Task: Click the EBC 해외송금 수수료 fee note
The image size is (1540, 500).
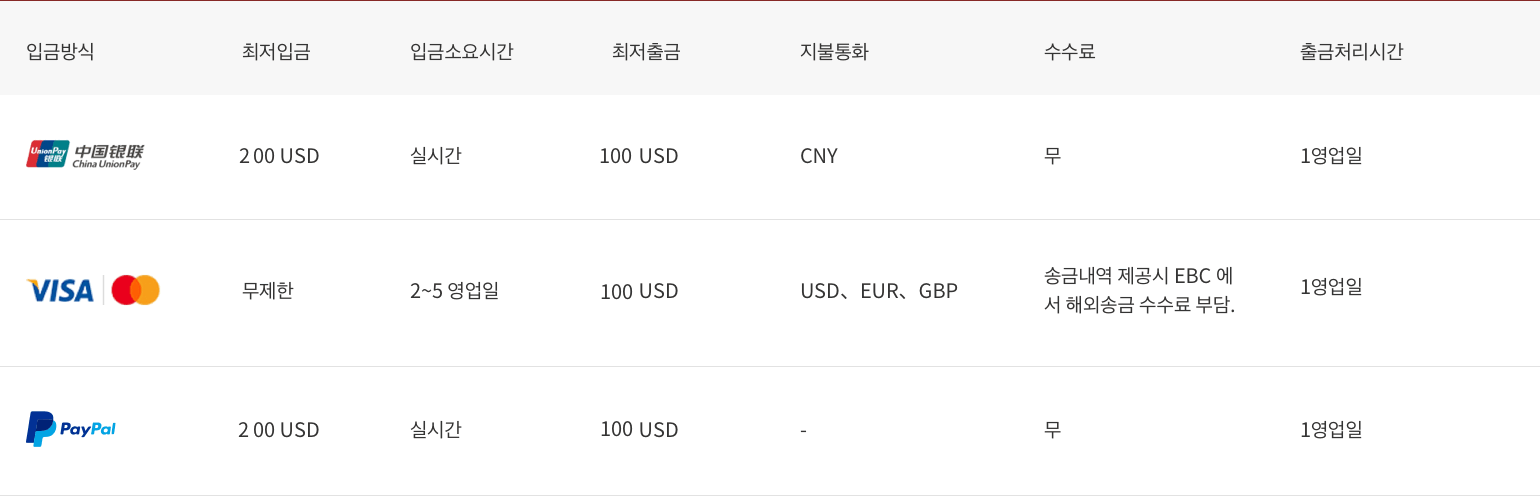Action: [1139, 290]
